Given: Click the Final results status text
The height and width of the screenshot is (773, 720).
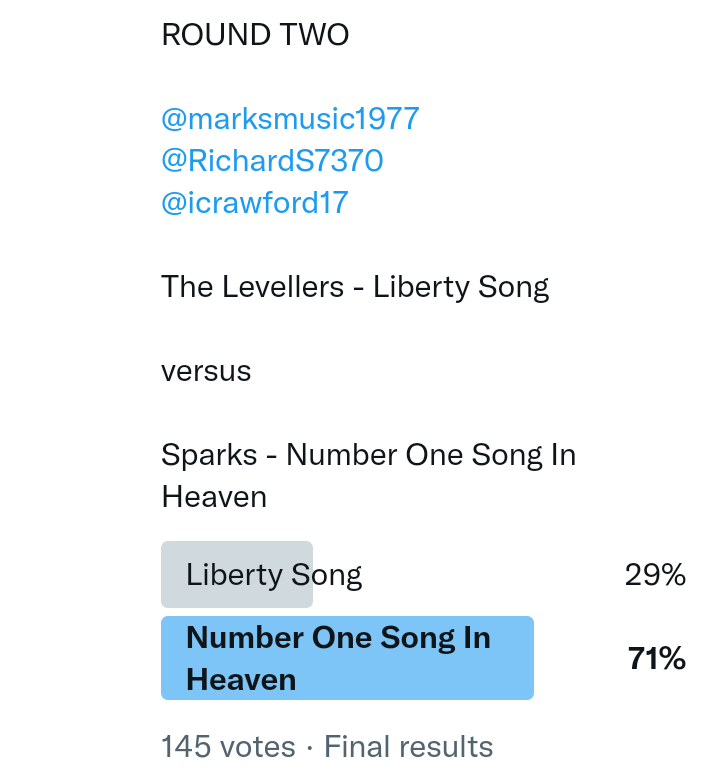Looking at the screenshot, I should tap(408, 747).
